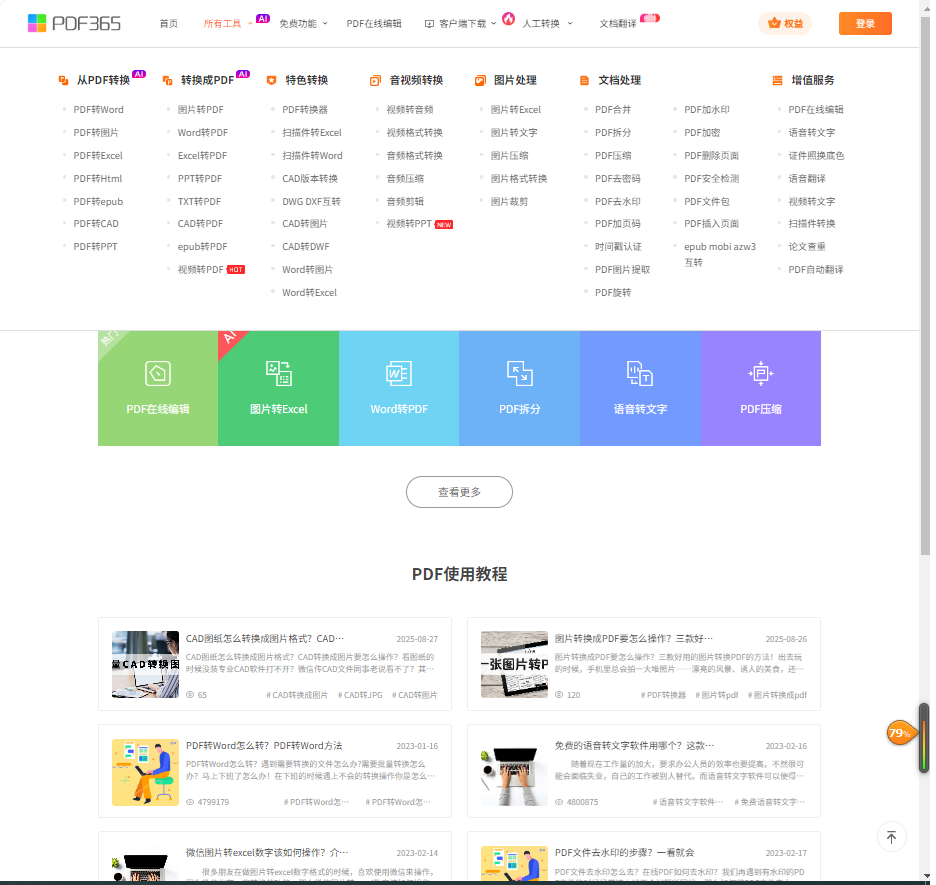Image resolution: width=936 pixels, height=885 pixels.
Task: Go to 首页 in navigation bar
Action: coord(168,24)
